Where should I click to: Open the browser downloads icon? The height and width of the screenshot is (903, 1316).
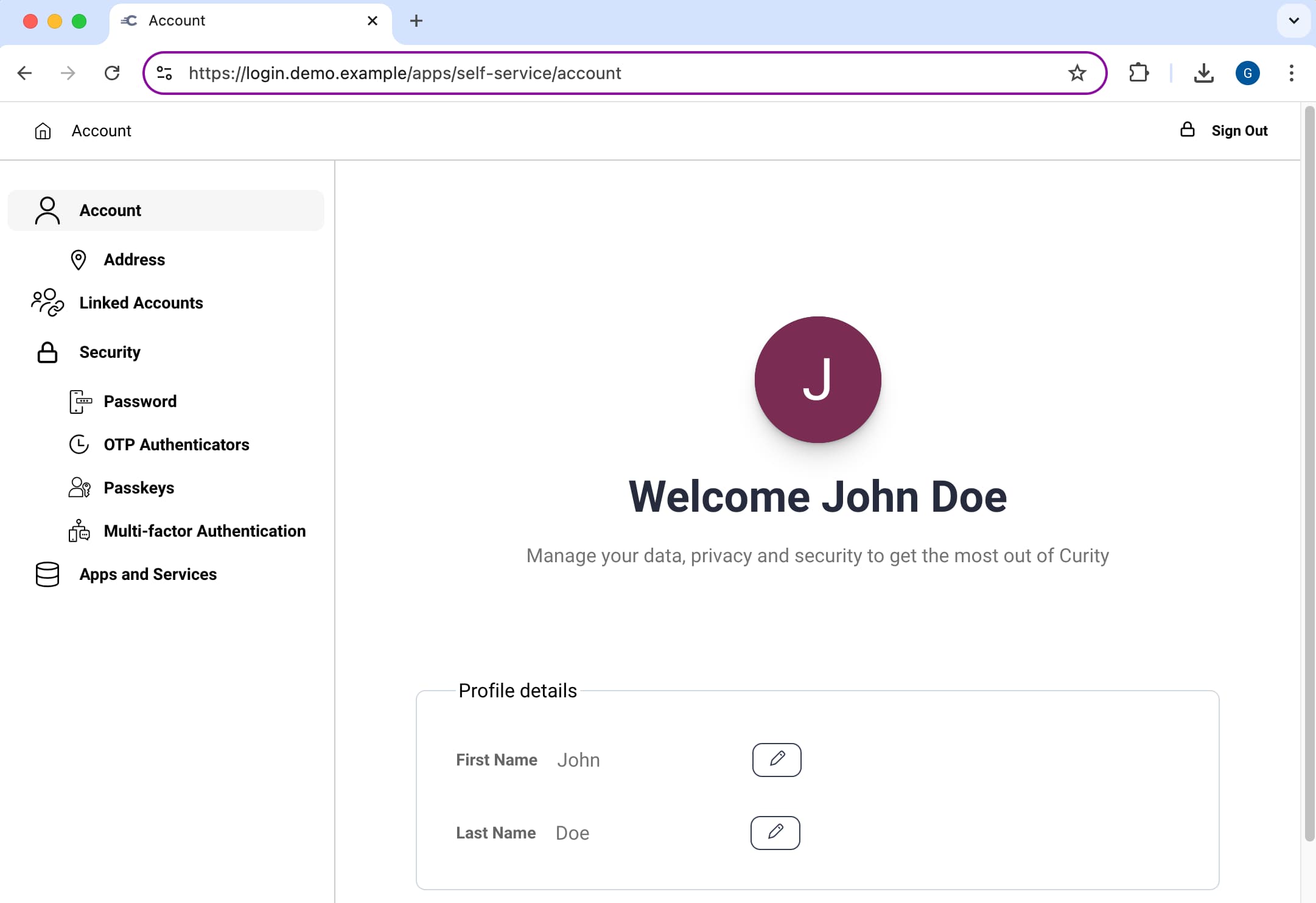pyautogui.click(x=1203, y=73)
